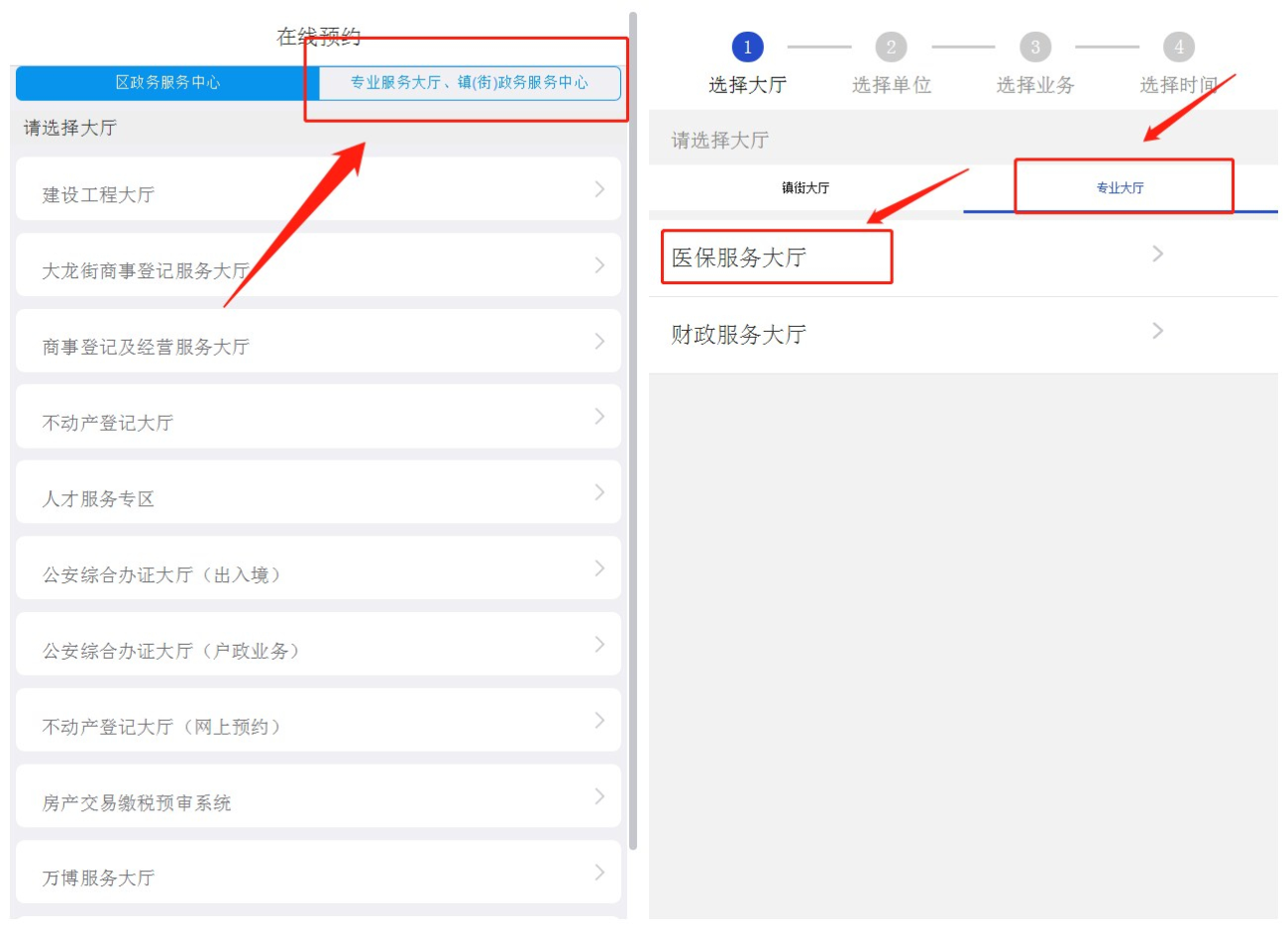Choose 不动产登记大厅（网上预约） entry
Viewport: 1288px width, 929px height.
point(318,720)
